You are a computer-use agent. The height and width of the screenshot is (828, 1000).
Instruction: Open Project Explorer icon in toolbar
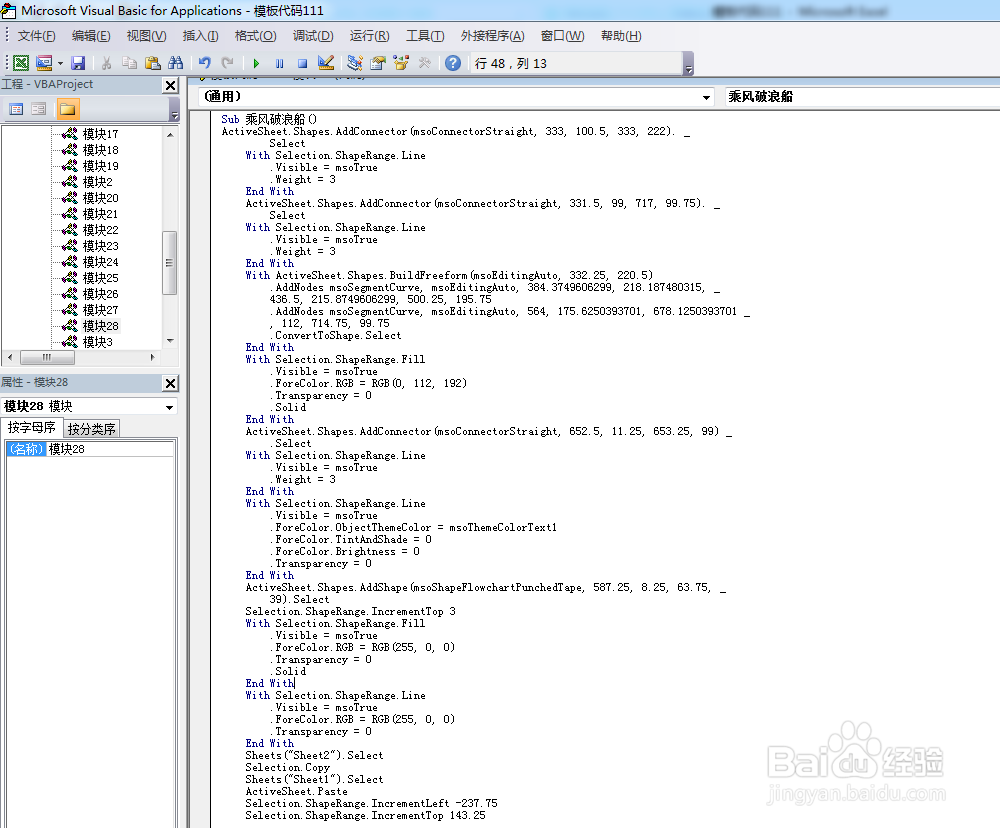(x=355, y=63)
